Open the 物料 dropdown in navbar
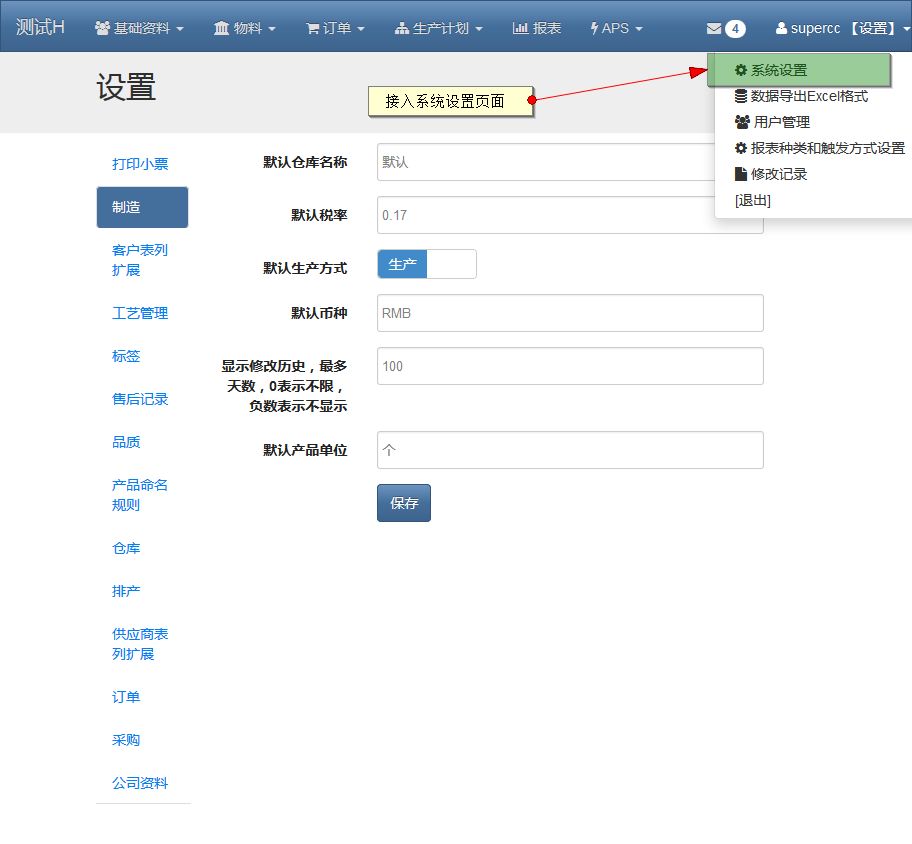The image size is (912, 844). tap(244, 28)
